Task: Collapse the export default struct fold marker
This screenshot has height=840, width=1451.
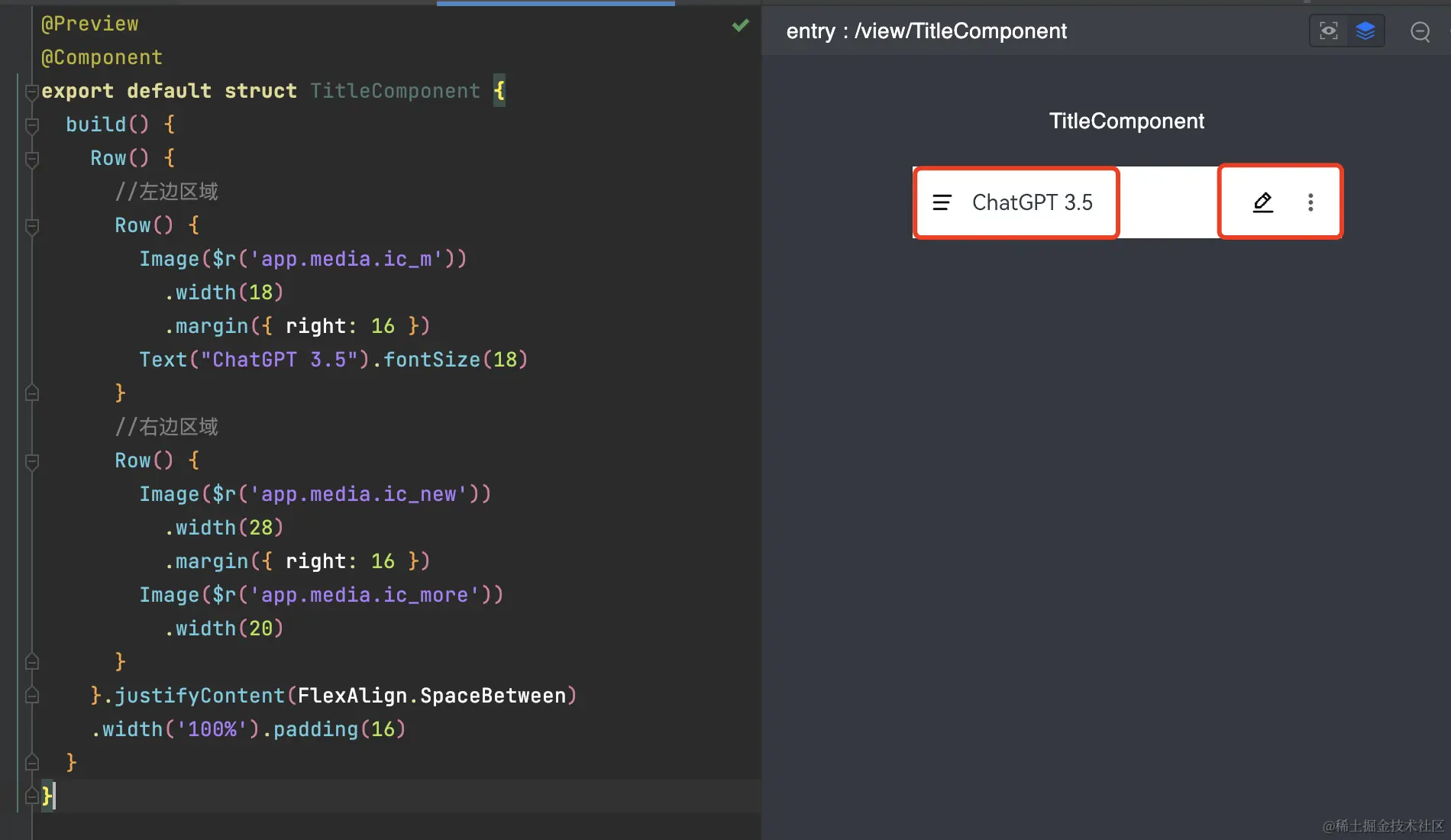Action: click(32, 92)
